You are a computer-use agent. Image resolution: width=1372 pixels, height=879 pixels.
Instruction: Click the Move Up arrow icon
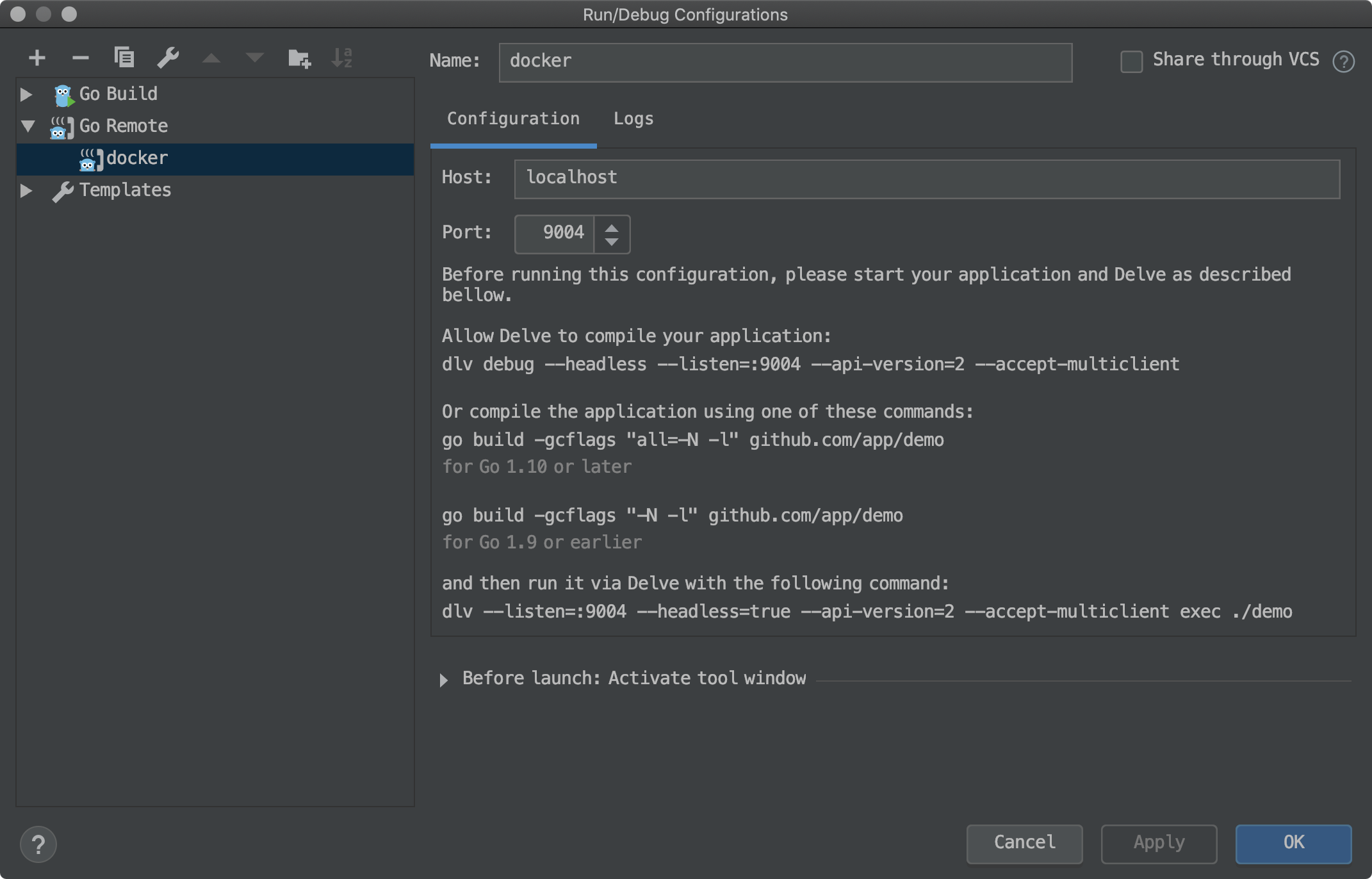point(211,58)
